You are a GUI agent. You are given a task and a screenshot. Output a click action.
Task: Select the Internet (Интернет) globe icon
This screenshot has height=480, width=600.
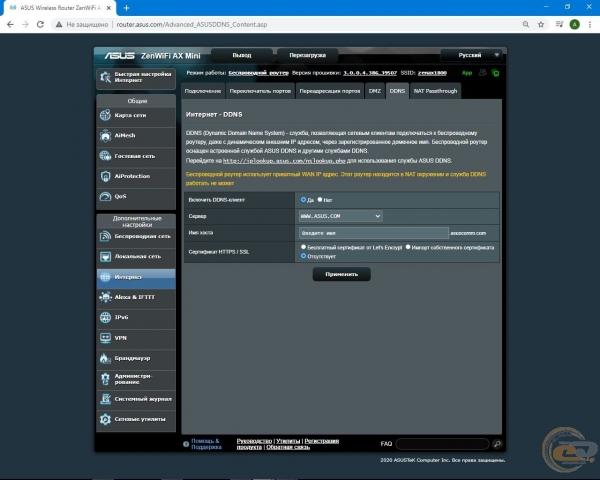click(105, 277)
